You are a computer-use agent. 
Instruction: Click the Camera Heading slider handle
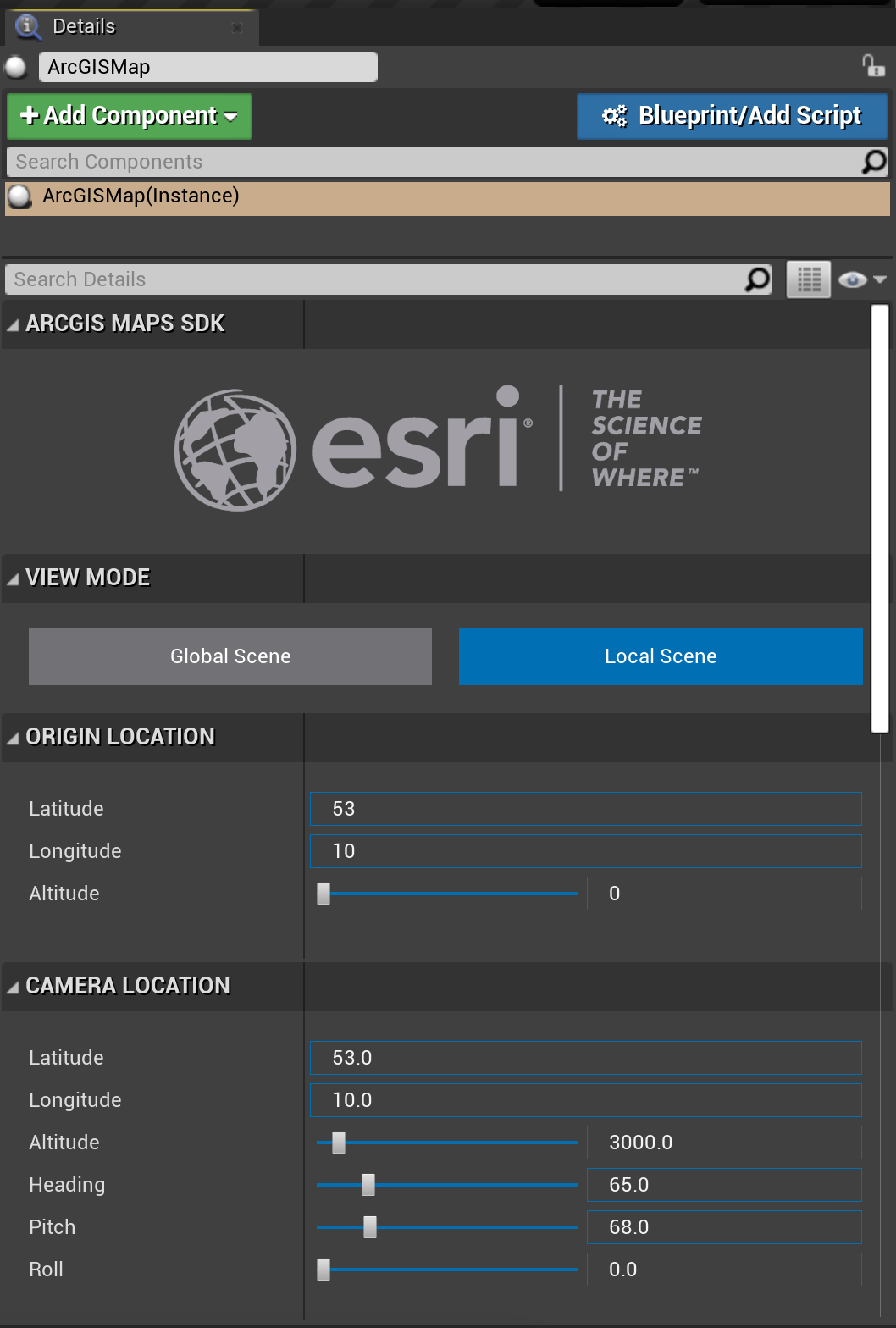click(368, 1185)
